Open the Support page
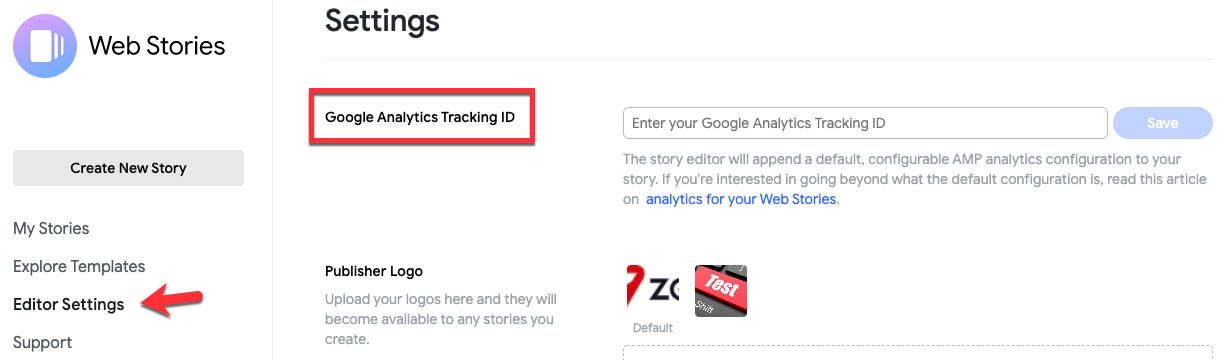This screenshot has height=360, width=1231. [42, 343]
